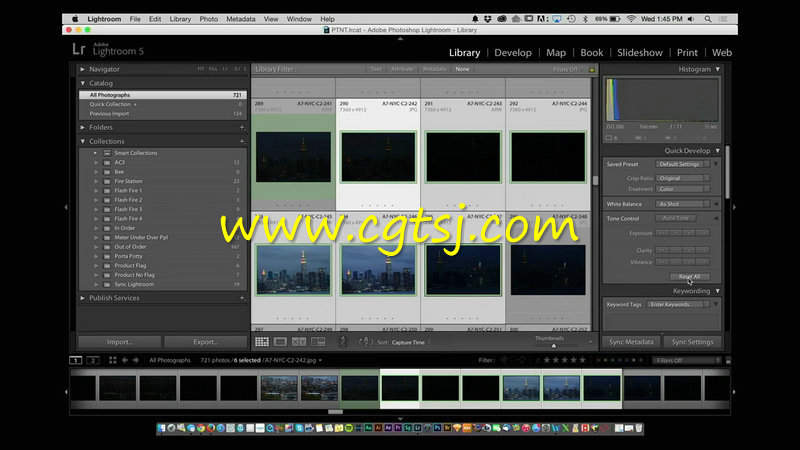The height and width of the screenshot is (450, 800).
Task: Go forward with filmstrip right arrow
Action: (136, 360)
